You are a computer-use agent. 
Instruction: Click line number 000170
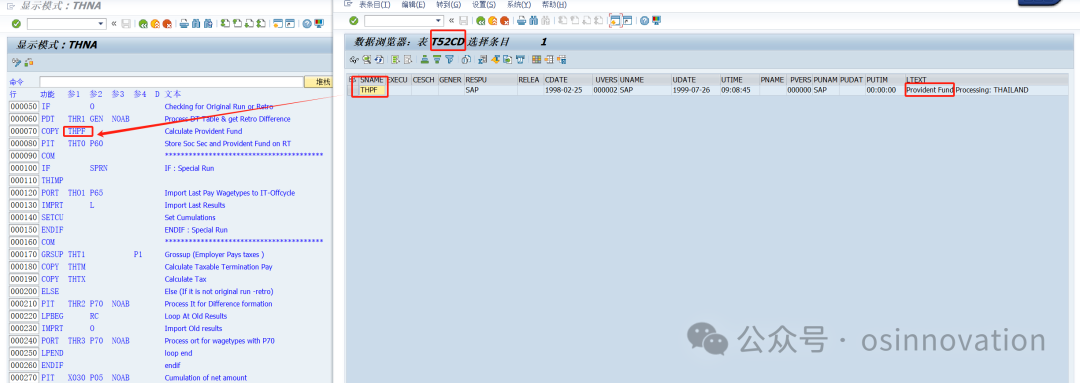pos(23,254)
